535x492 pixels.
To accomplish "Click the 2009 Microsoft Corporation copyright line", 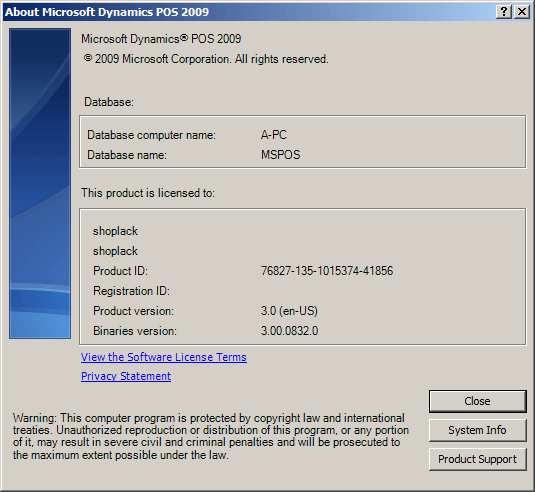I will click(x=206, y=59).
